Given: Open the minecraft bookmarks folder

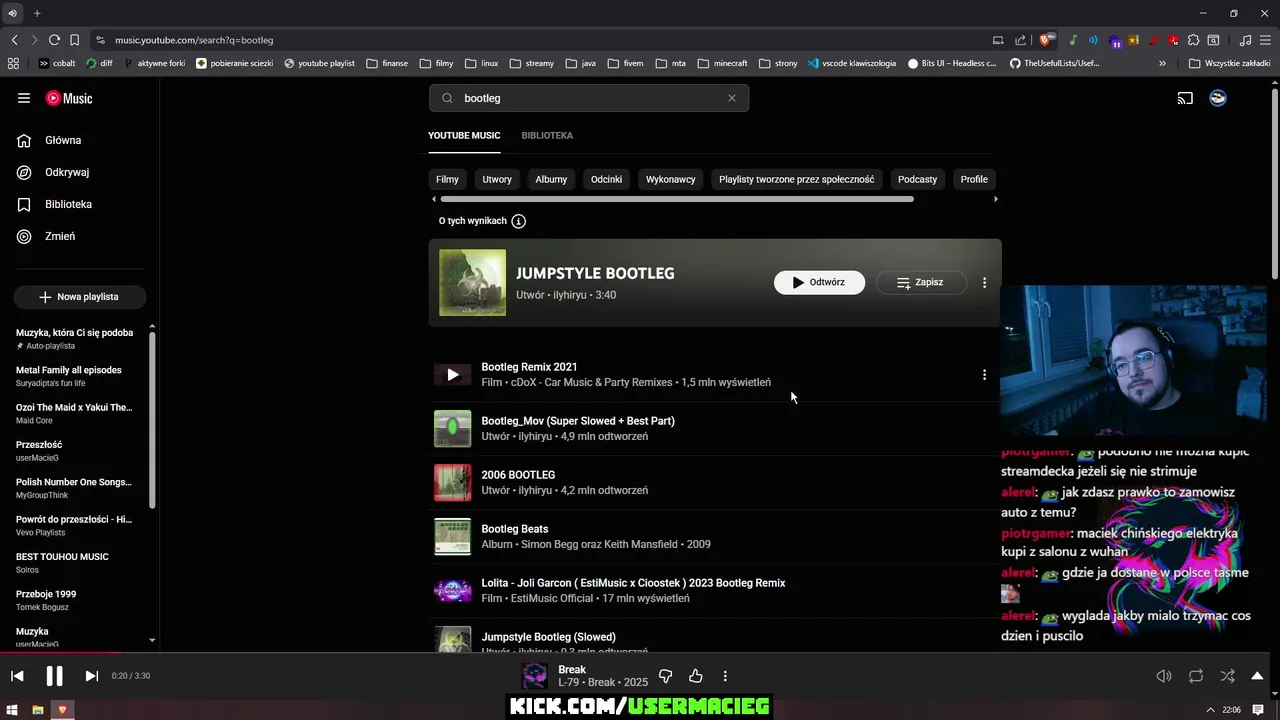Looking at the screenshot, I should pos(721,63).
